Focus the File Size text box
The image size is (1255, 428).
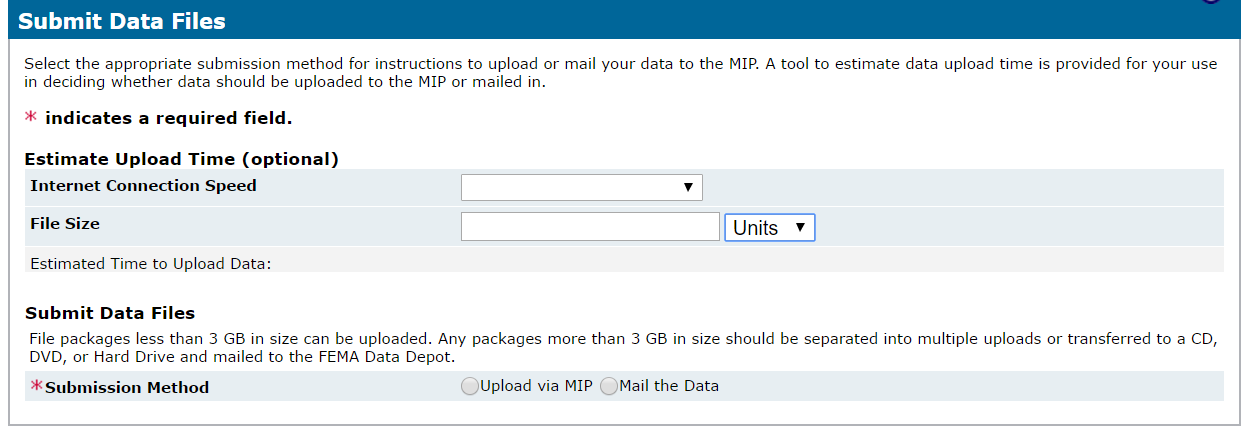[590, 227]
